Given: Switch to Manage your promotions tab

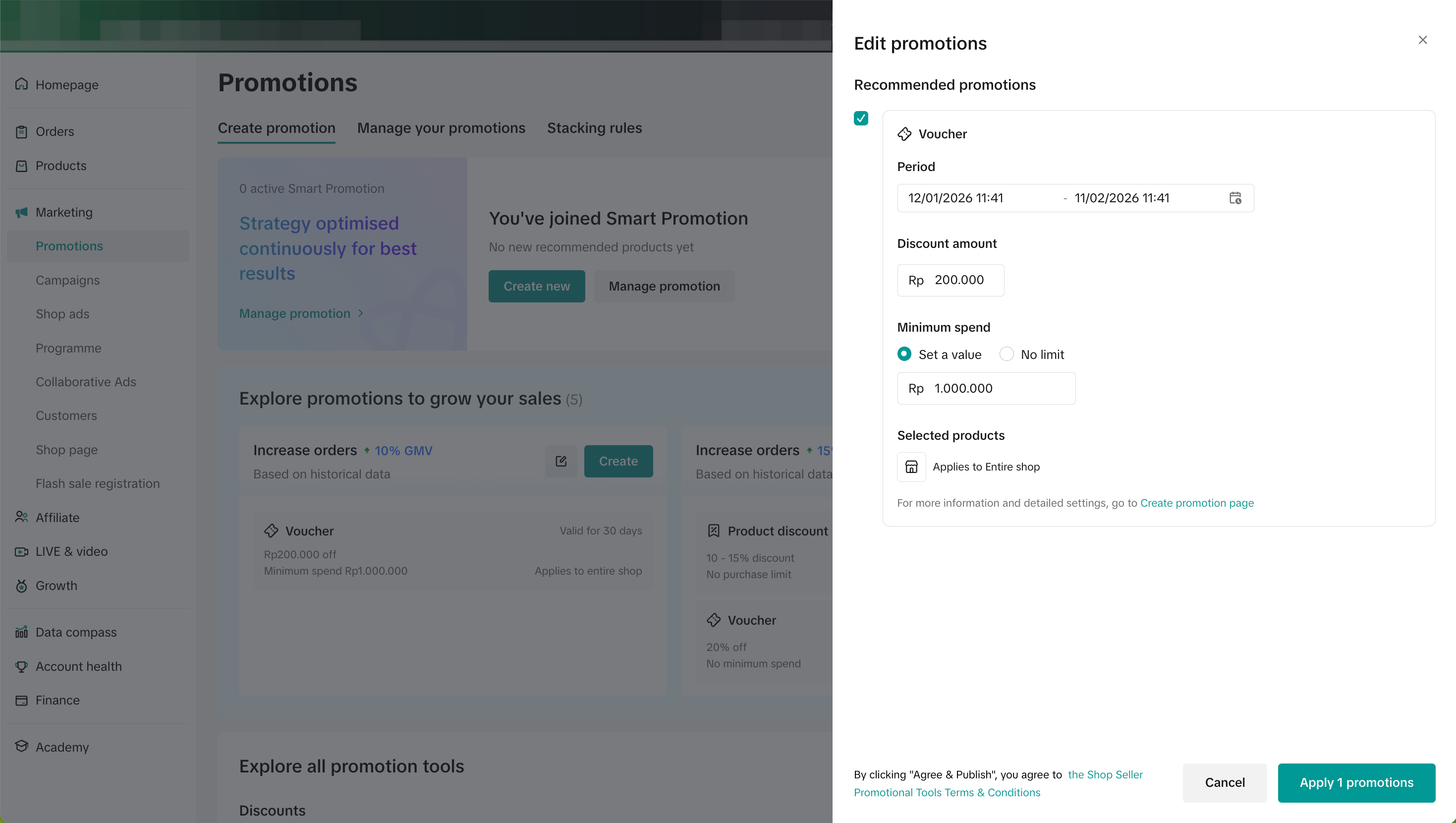Looking at the screenshot, I should click(x=441, y=128).
